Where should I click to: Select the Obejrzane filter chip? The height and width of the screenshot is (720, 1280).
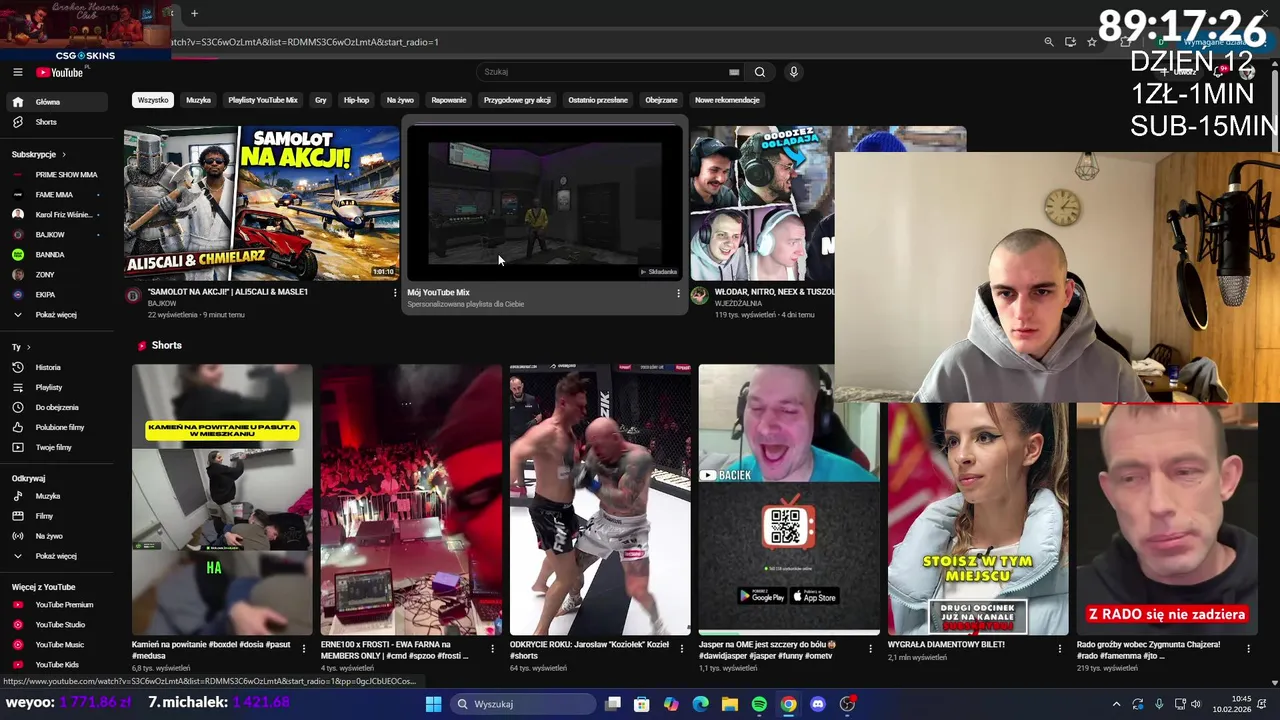pos(661,100)
